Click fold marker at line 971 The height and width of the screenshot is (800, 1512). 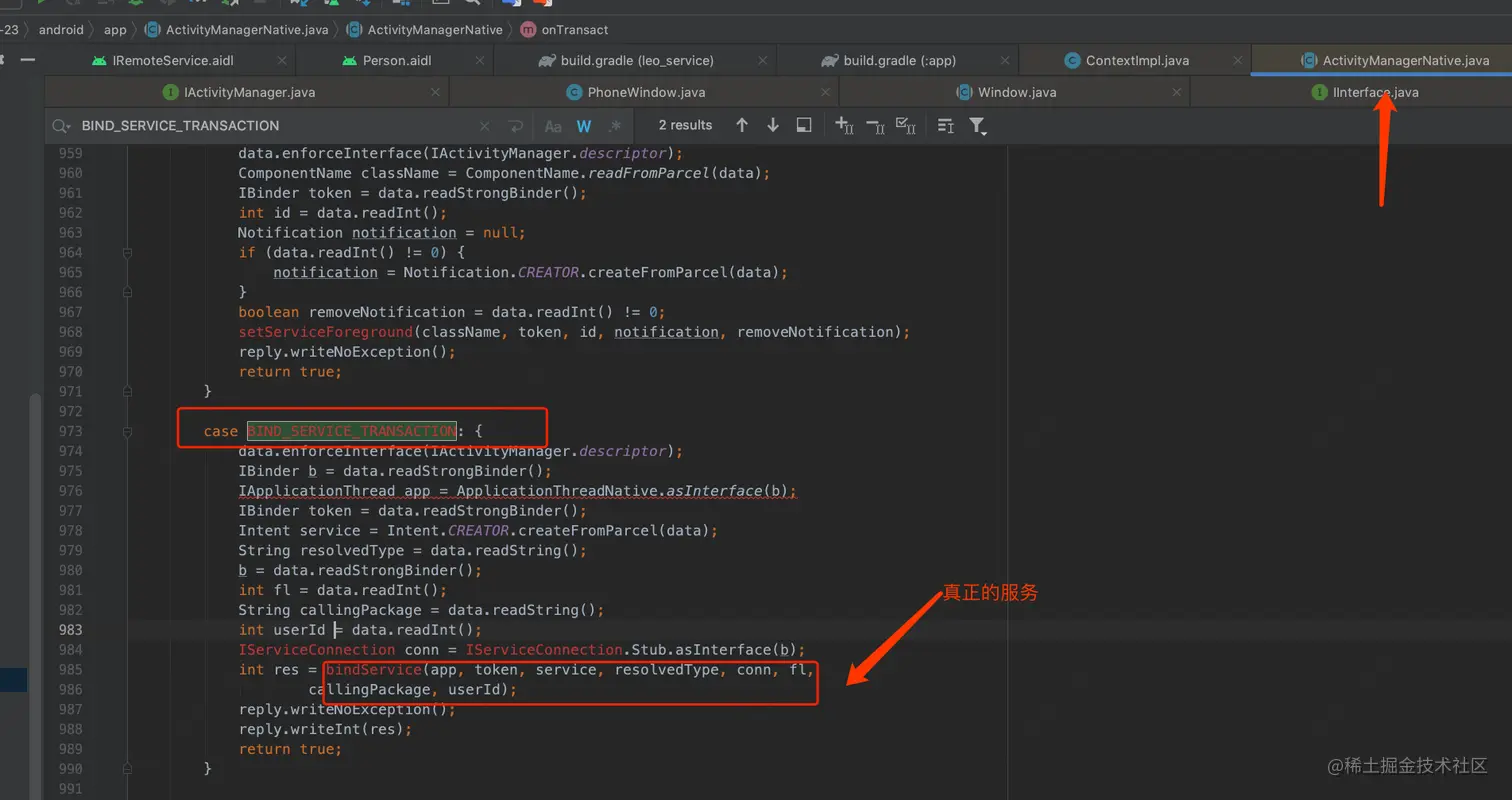point(128,391)
